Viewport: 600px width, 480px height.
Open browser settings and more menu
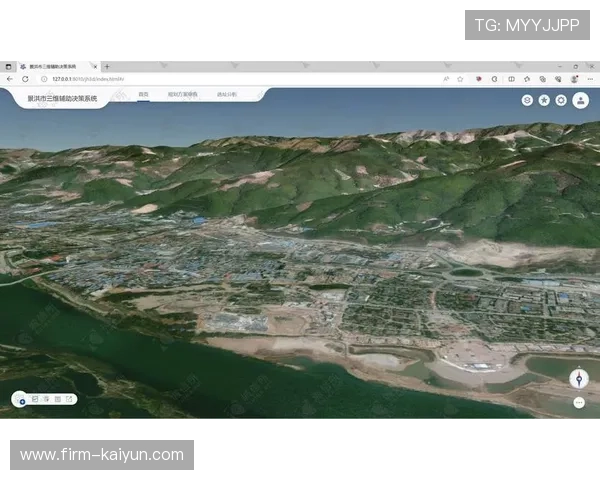click(x=589, y=78)
